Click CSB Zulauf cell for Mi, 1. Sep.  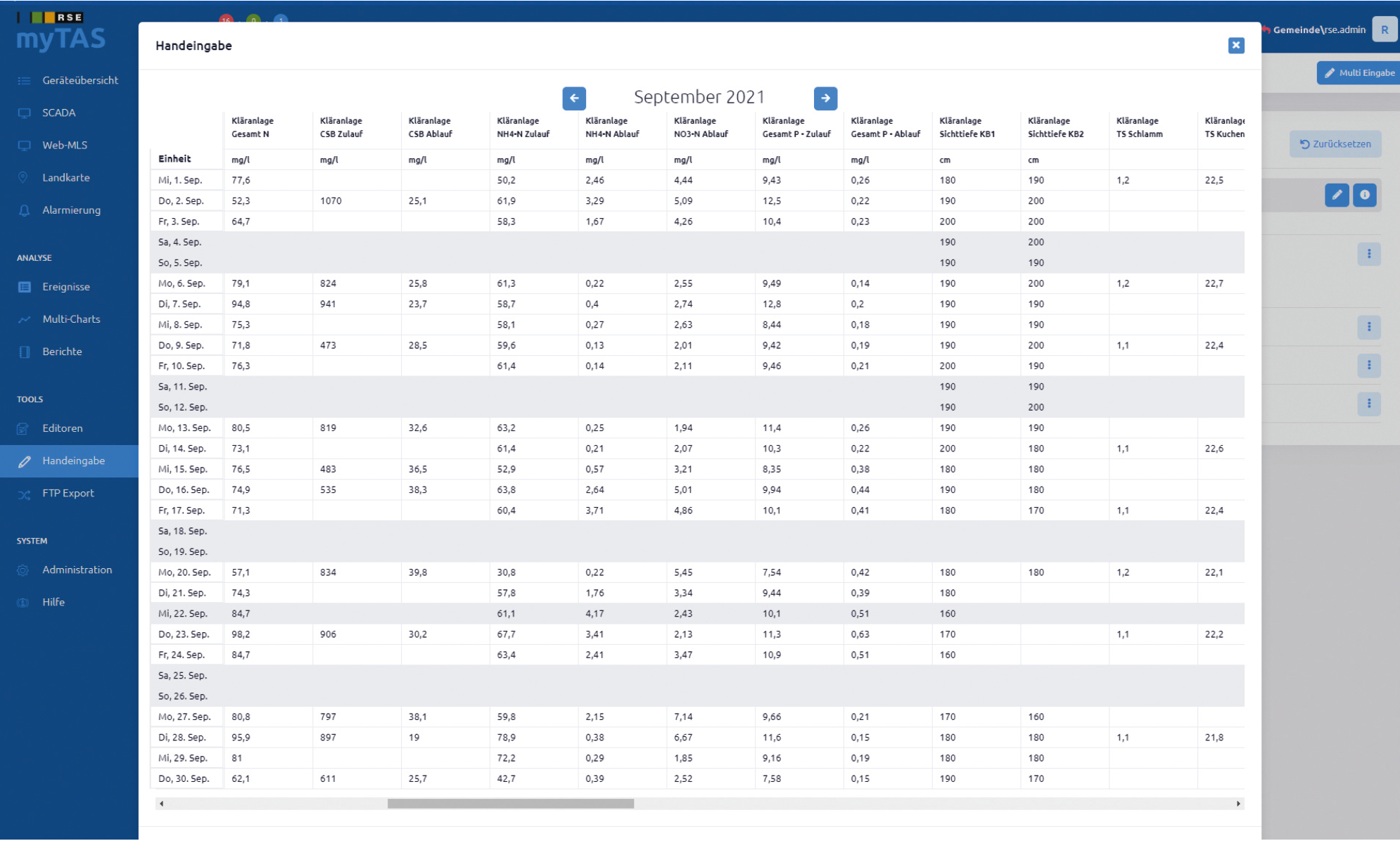coord(357,180)
